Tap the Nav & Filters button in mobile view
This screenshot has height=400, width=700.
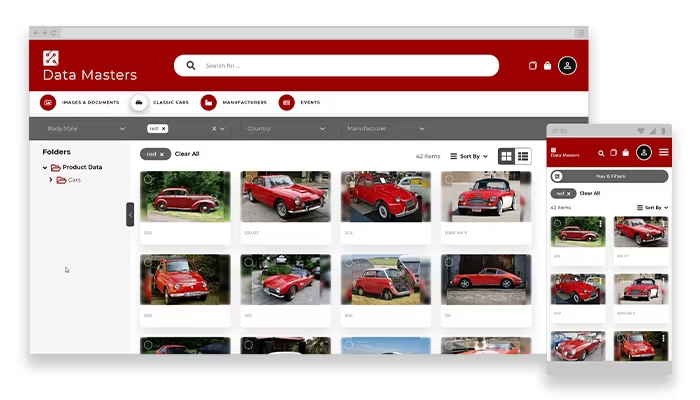(x=610, y=176)
